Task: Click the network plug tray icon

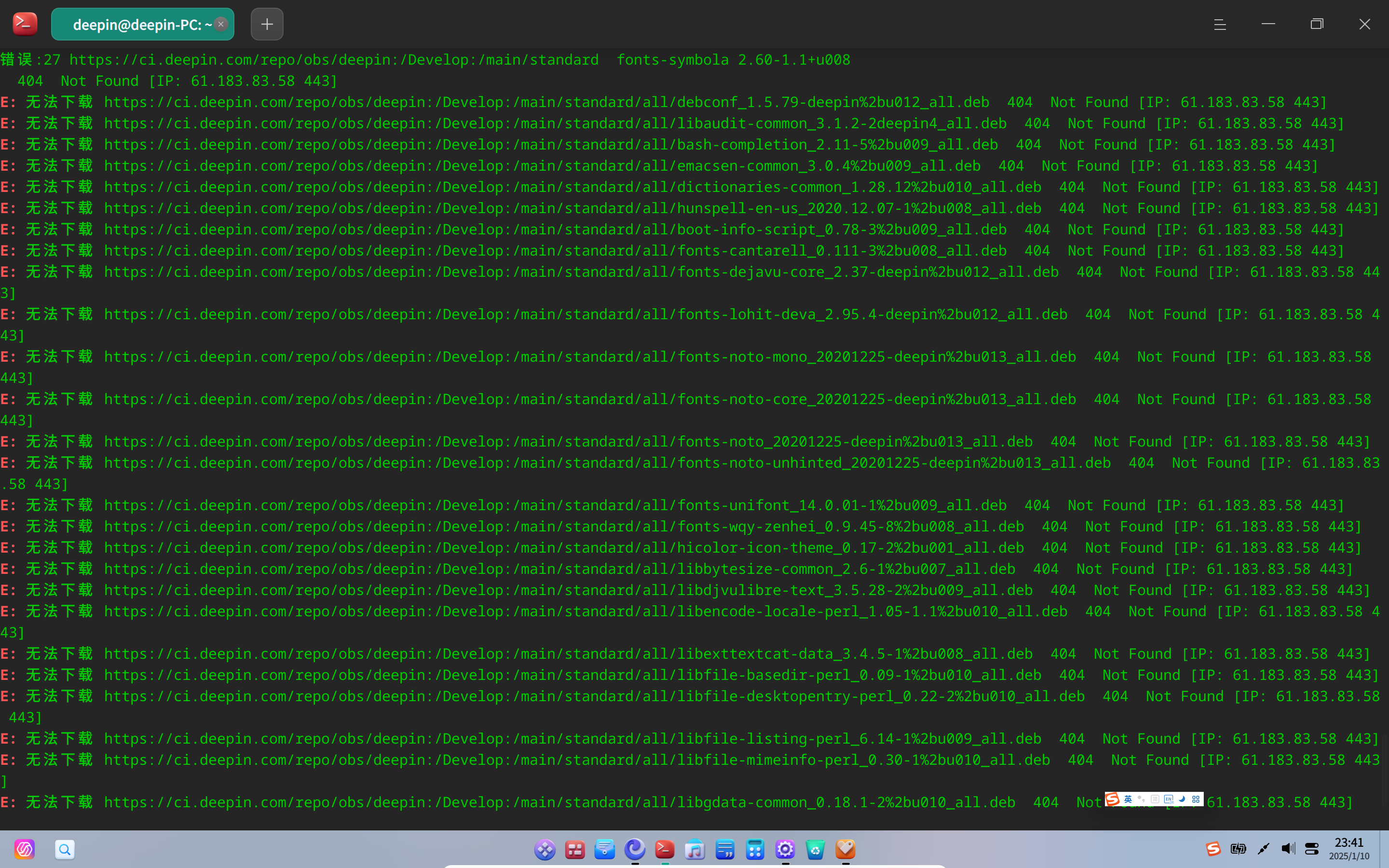Action: coord(1263,849)
